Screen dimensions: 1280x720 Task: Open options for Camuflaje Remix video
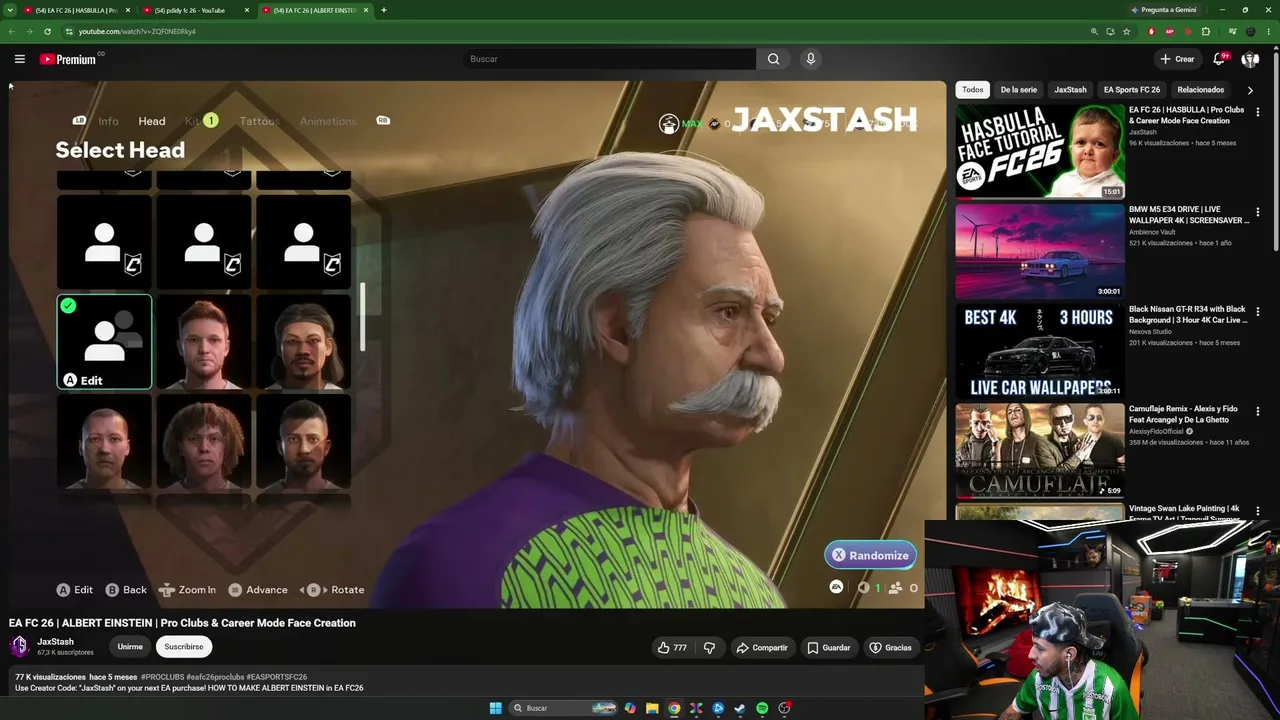(x=1258, y=411)
